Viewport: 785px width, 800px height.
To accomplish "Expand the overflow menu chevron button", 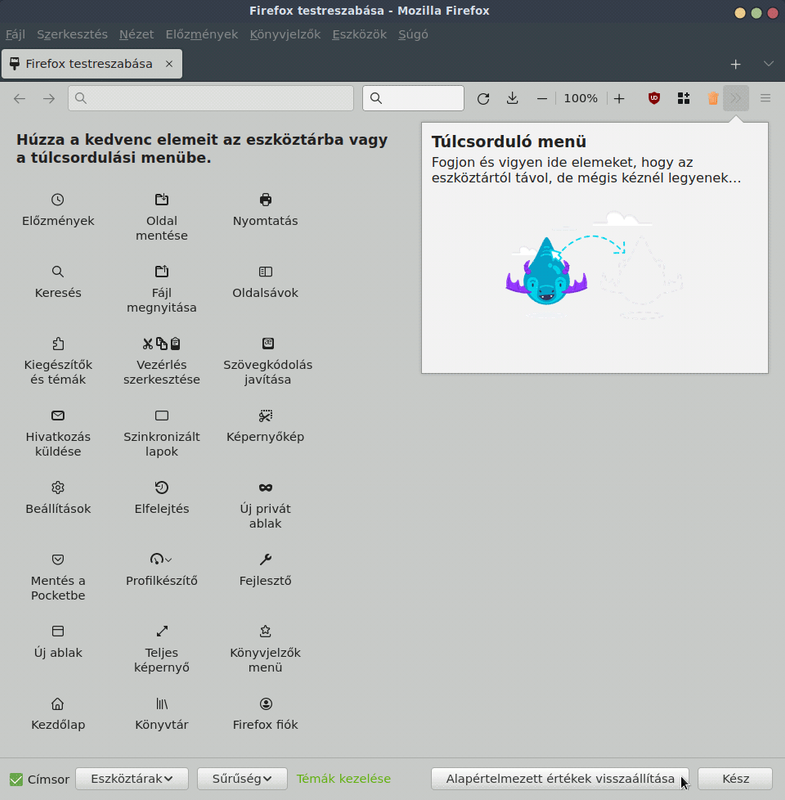I will [736, 98].
